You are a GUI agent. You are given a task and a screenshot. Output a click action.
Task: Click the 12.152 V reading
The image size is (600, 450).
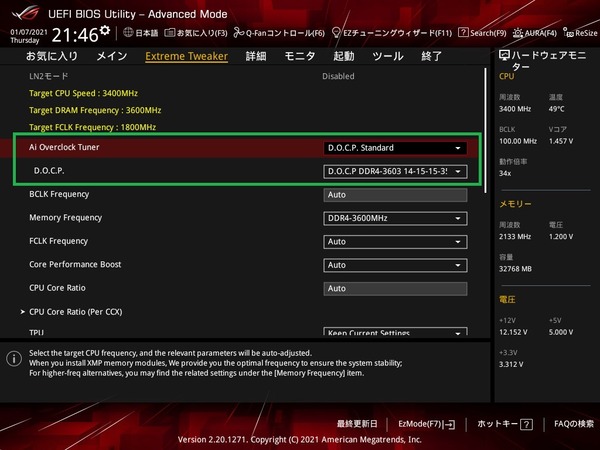[513, 332]
